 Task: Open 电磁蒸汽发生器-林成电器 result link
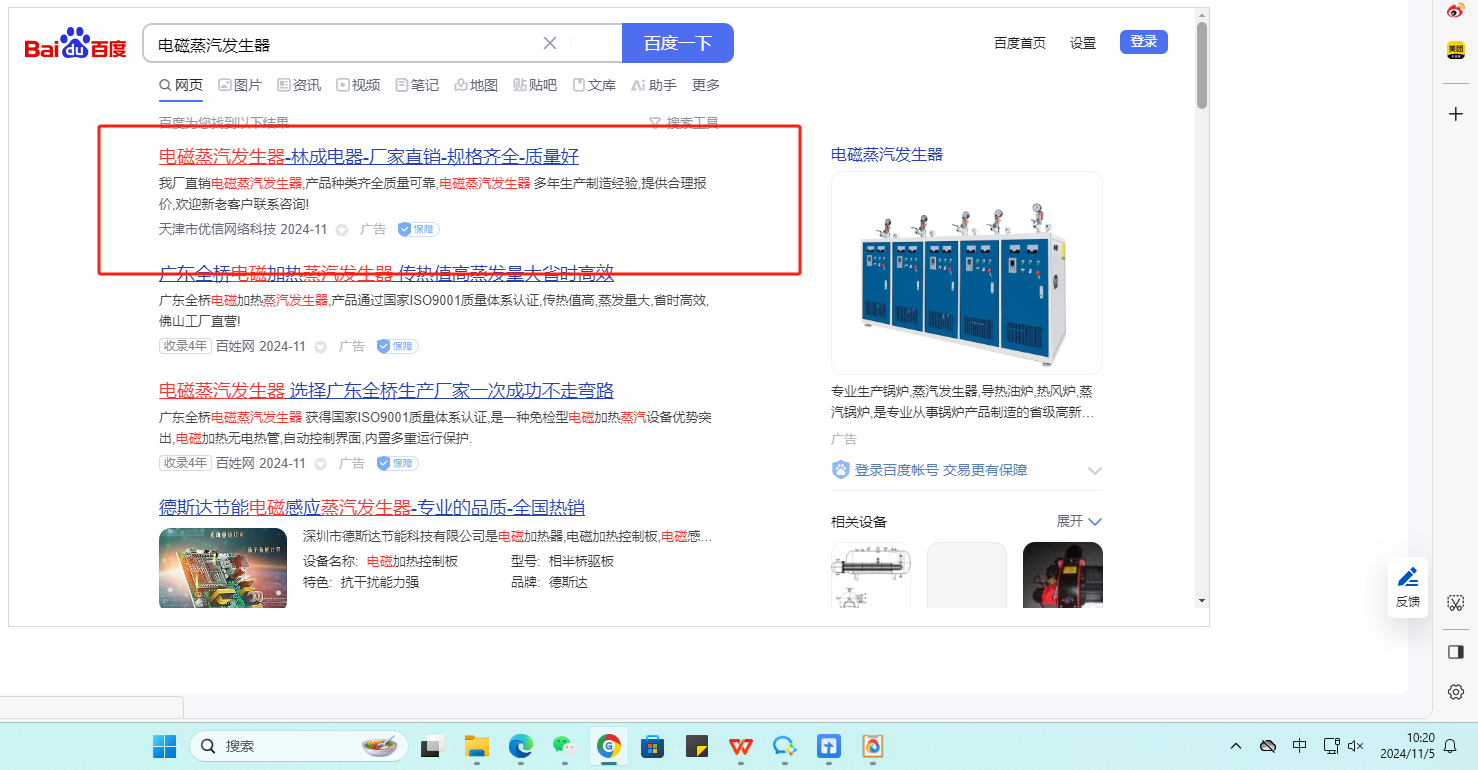click(369, 156)
